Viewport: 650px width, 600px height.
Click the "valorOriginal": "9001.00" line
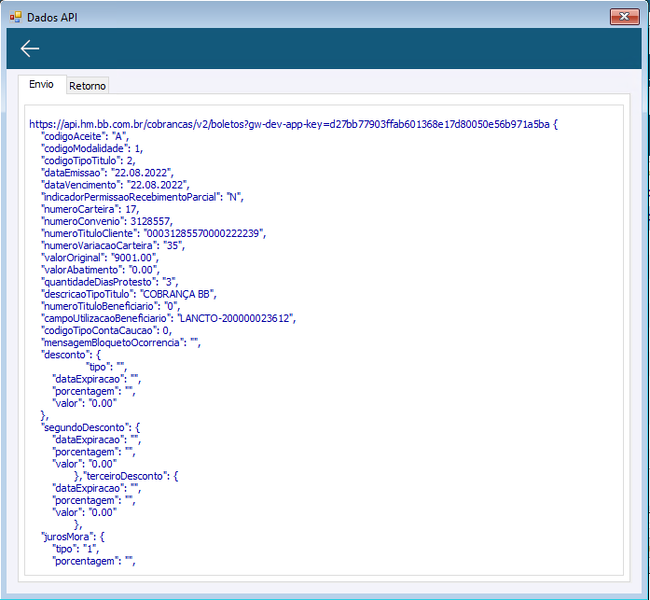click(99, 257)
